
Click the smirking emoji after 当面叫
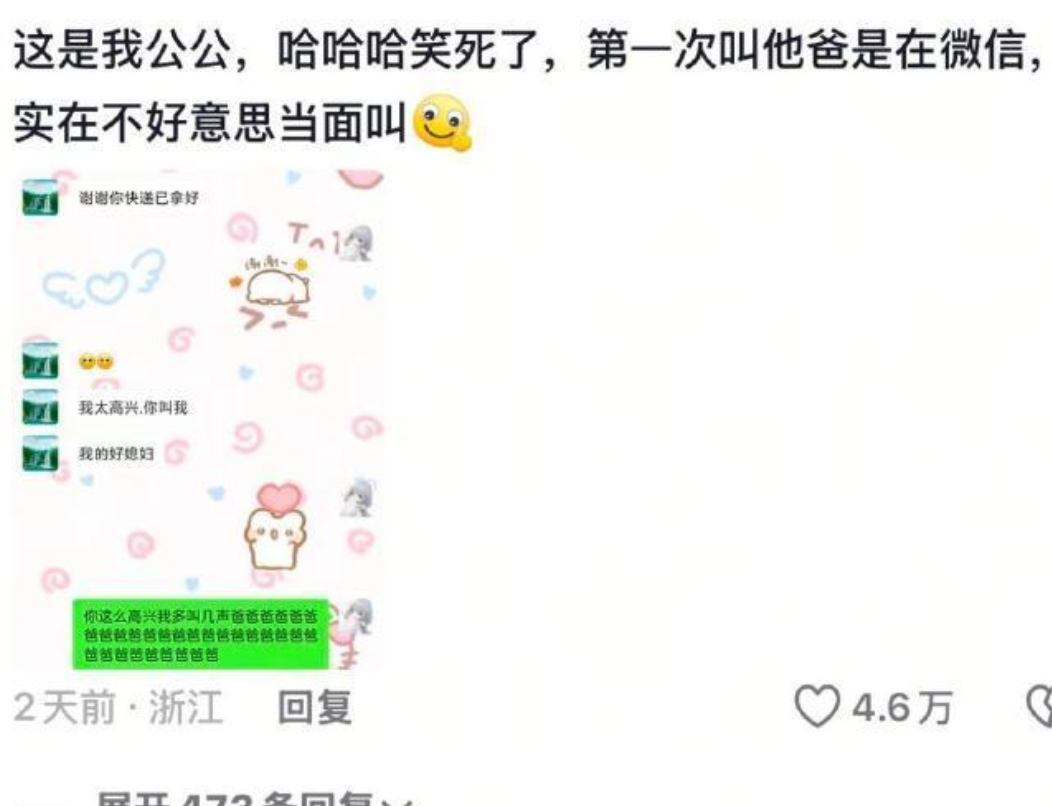[442, 122]
